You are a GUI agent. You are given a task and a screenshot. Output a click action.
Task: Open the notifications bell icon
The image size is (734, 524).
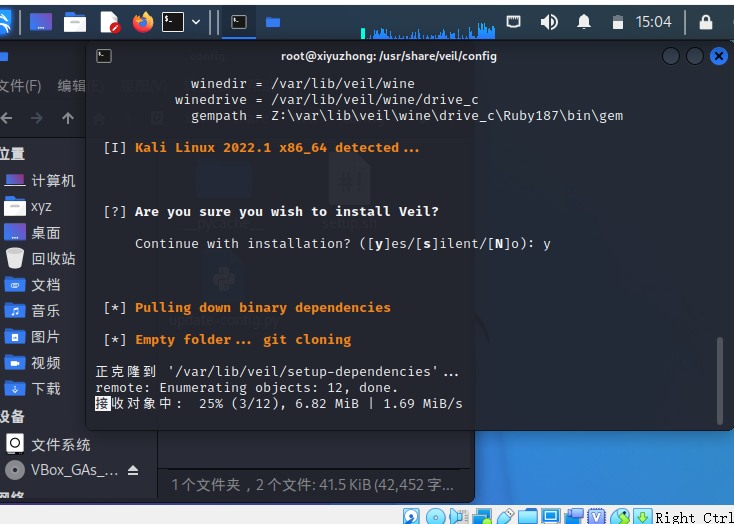583,22
